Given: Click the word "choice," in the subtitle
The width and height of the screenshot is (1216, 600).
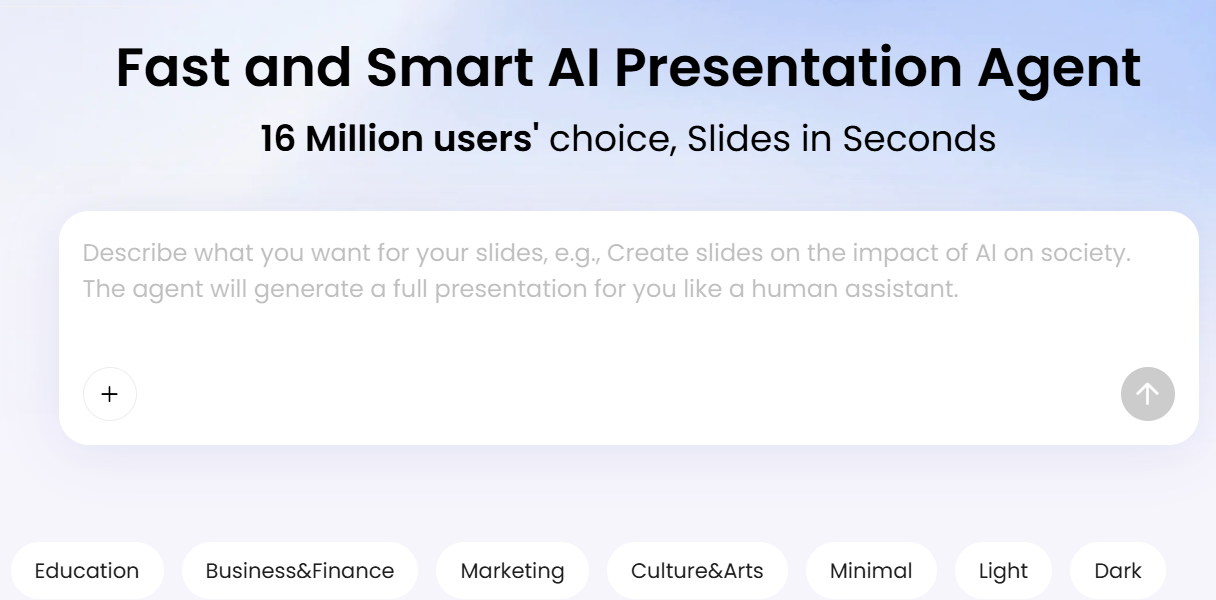Looking at the screenshot, I should 613,139.
